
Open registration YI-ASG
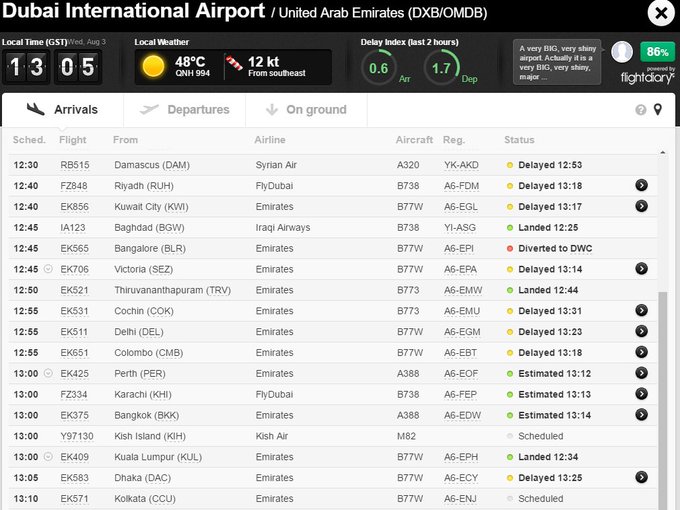(x=460, y=228)
